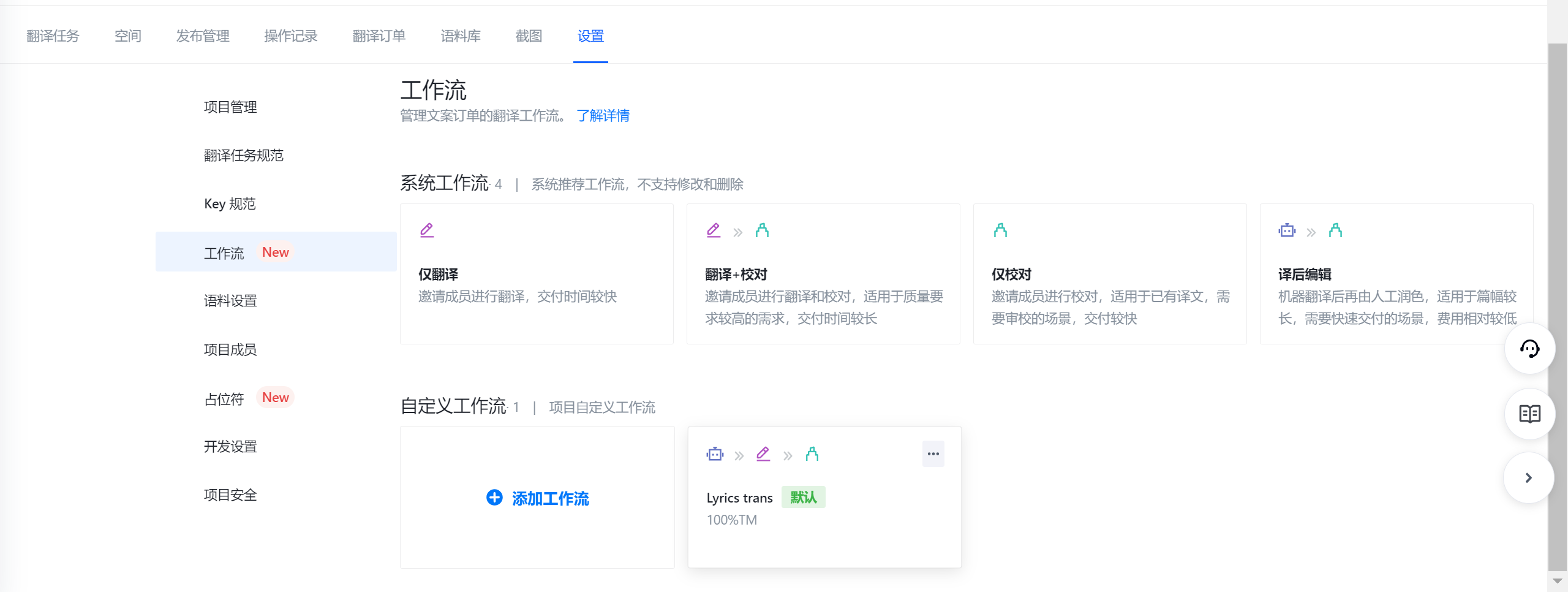Screen dimensions: 1568x592
Task: Click the pencil icon on Lyrics trans card
Action: [763, 454]
